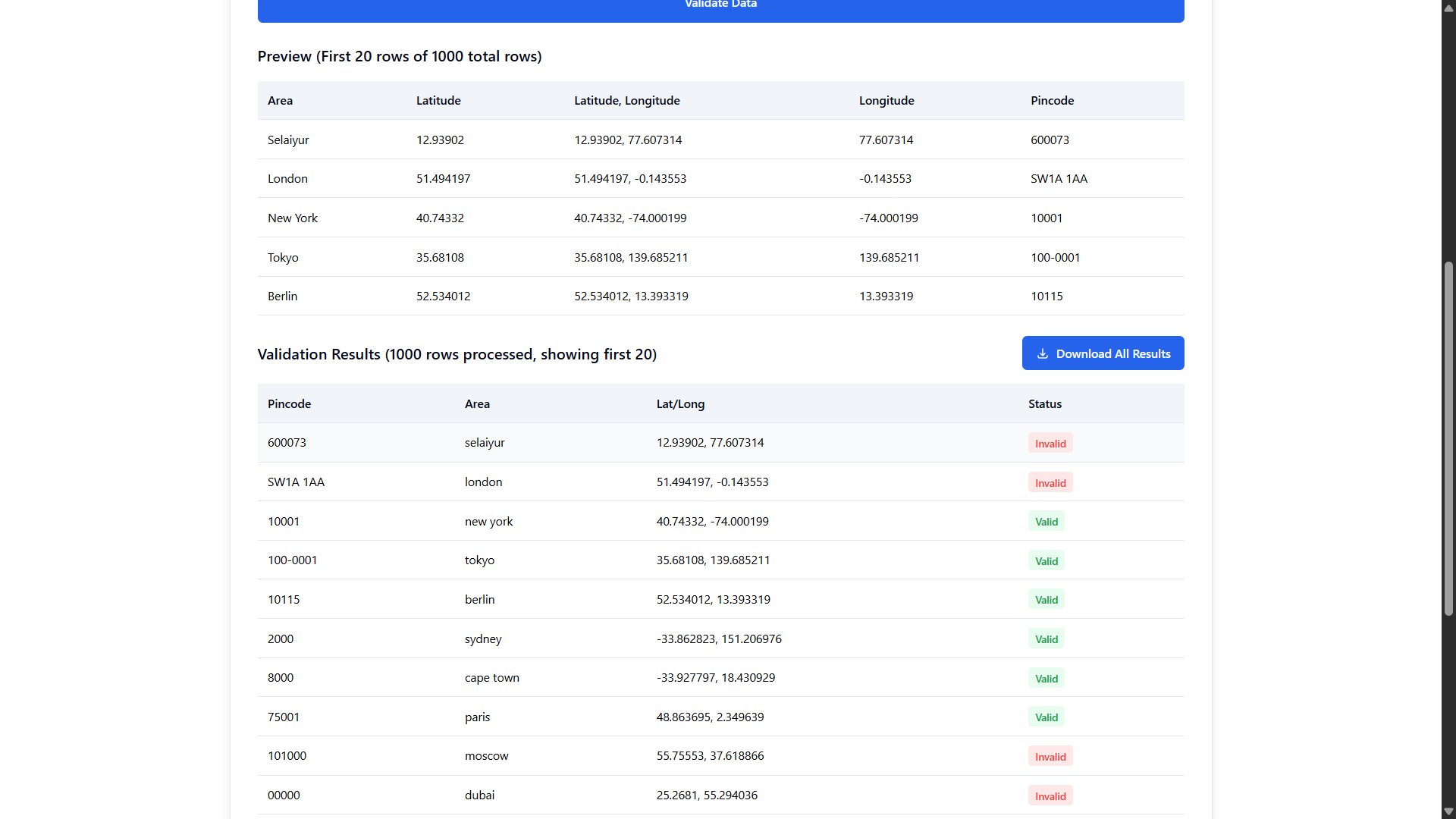Click the scrollbar up arrow

click(1448, 8)
